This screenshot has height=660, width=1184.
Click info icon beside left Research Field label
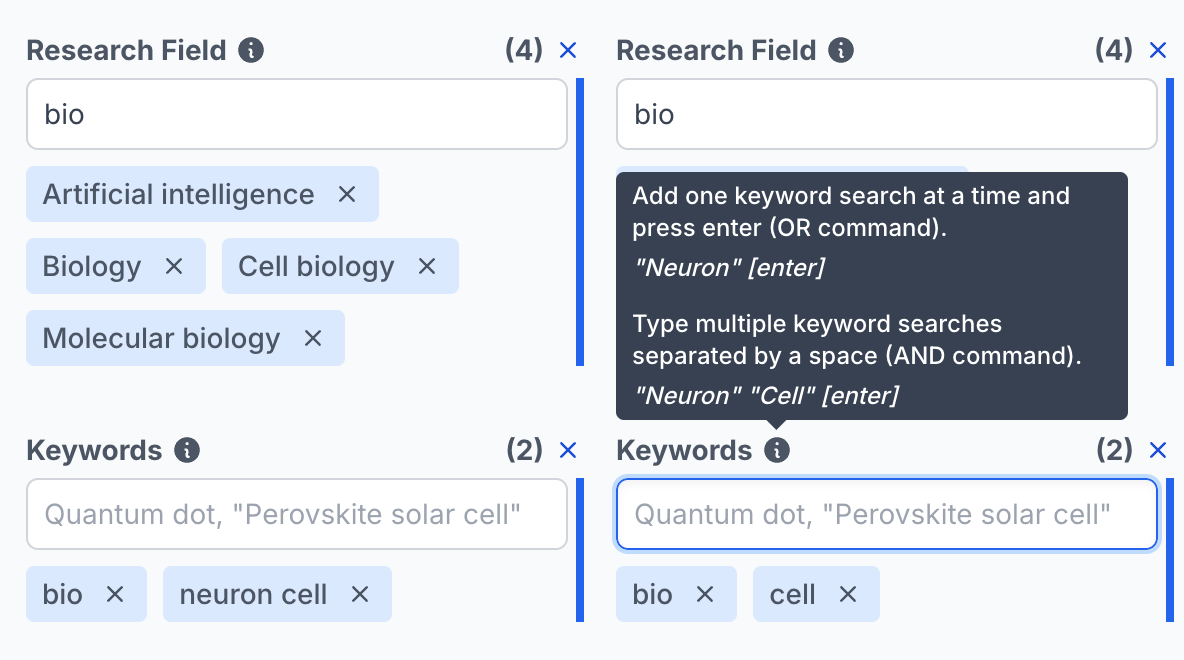(252, 50)
